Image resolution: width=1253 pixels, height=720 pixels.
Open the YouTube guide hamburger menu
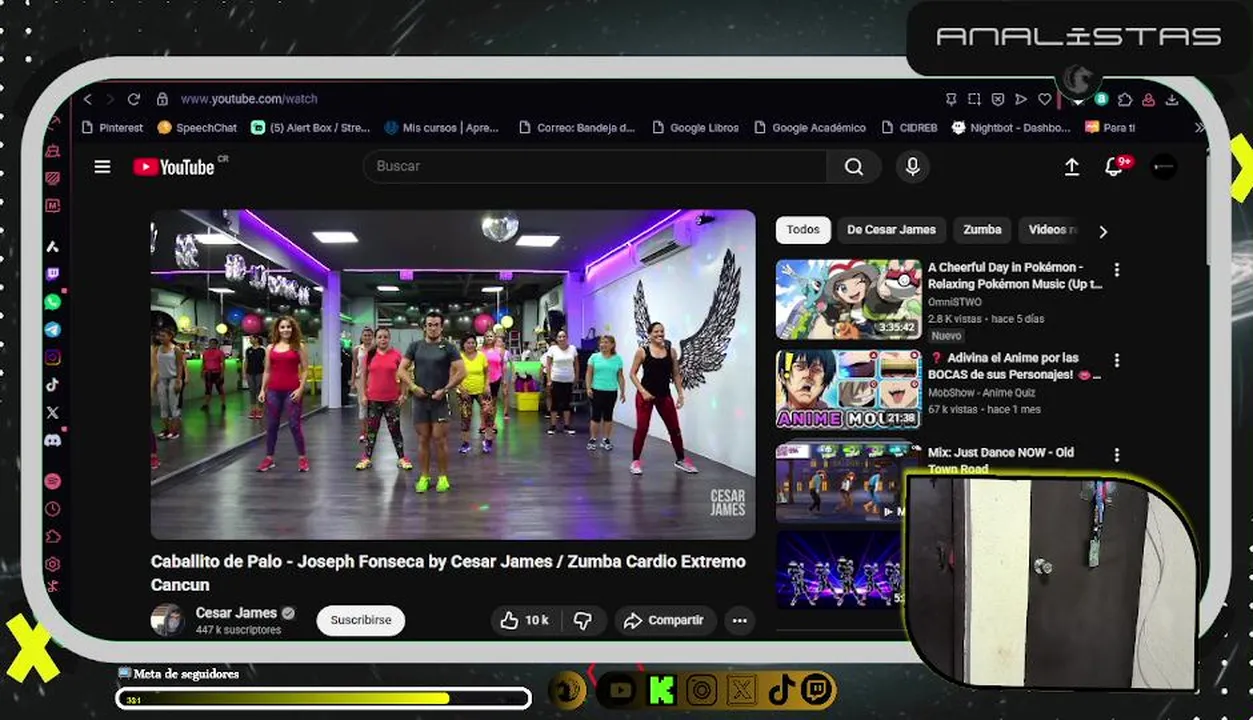pyautogui.click(x=102, y=167)
